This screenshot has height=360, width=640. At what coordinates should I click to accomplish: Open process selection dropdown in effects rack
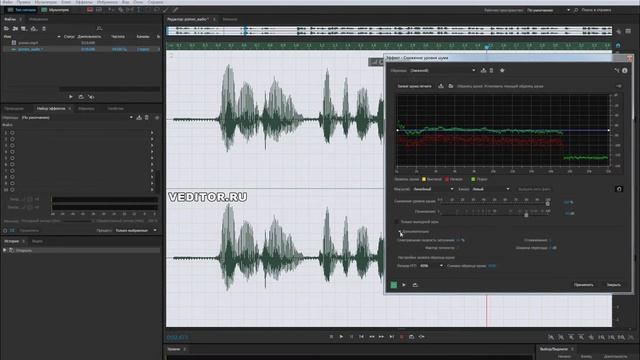point(136,231)
